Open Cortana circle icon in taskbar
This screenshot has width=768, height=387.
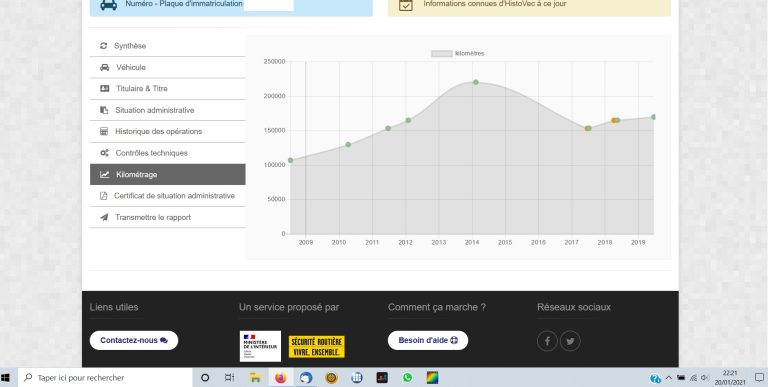205,378
